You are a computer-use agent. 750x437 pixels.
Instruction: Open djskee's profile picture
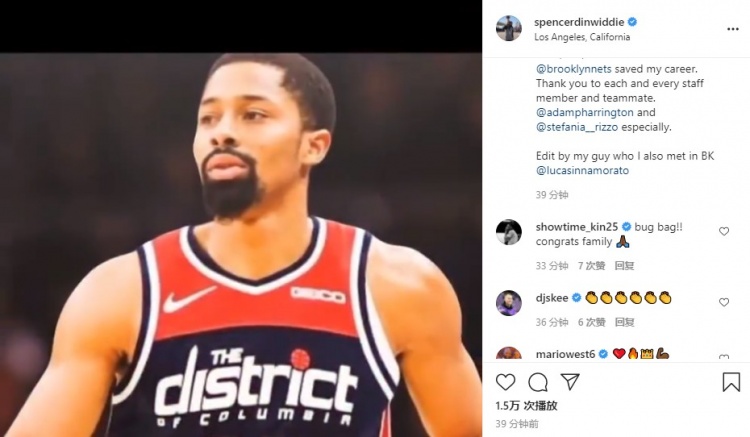(509, 303)
